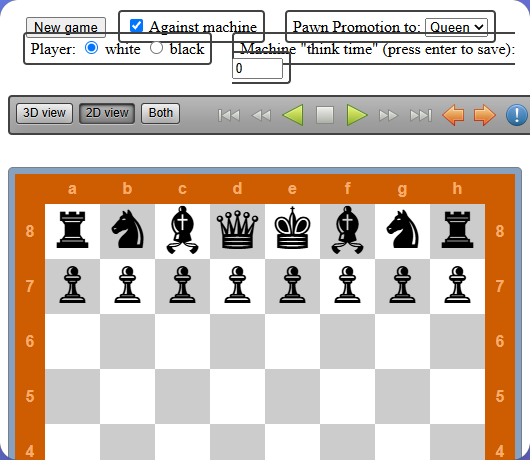
Task: Click the empty square d5
Action: click(x=237, y=396)
